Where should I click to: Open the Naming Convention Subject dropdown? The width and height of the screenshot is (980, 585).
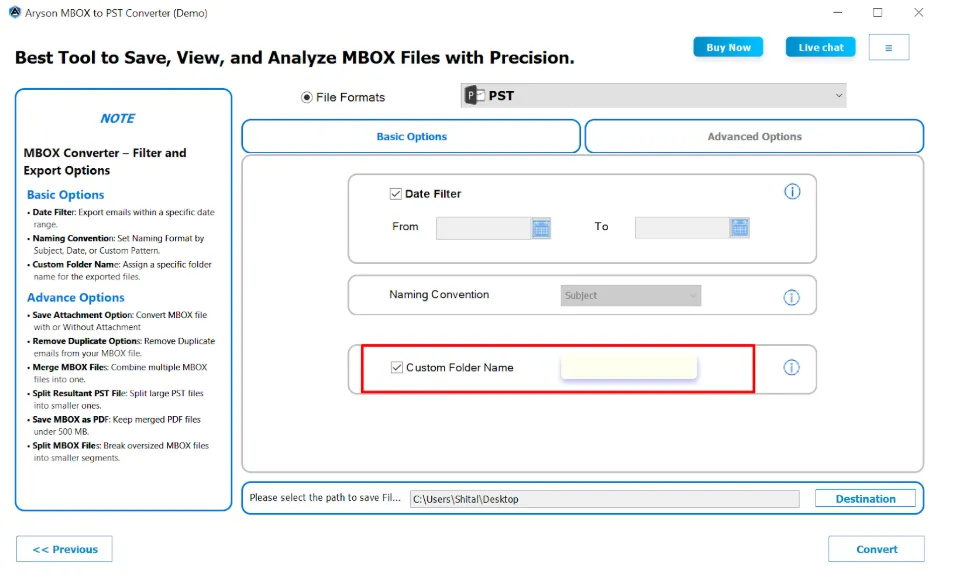click(x=630, y=295)
